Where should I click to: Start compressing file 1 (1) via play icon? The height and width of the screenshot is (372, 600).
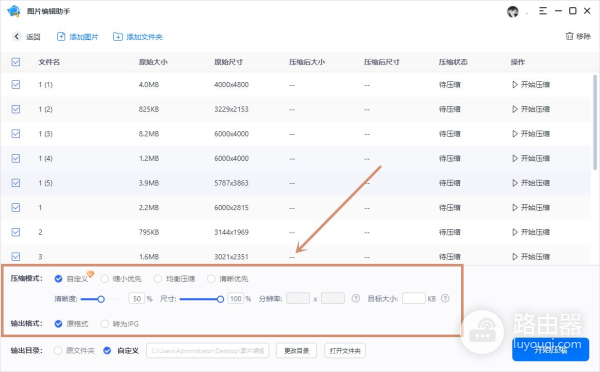coord(515,85)
